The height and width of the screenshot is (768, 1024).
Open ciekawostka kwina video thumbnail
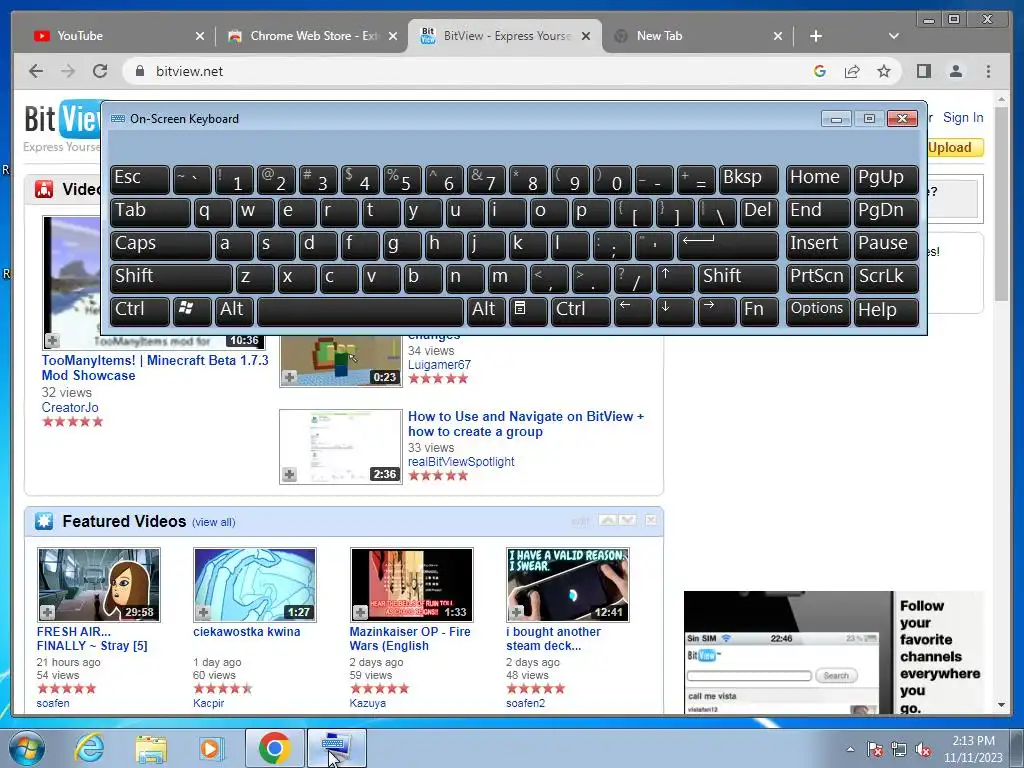(255, 585)
